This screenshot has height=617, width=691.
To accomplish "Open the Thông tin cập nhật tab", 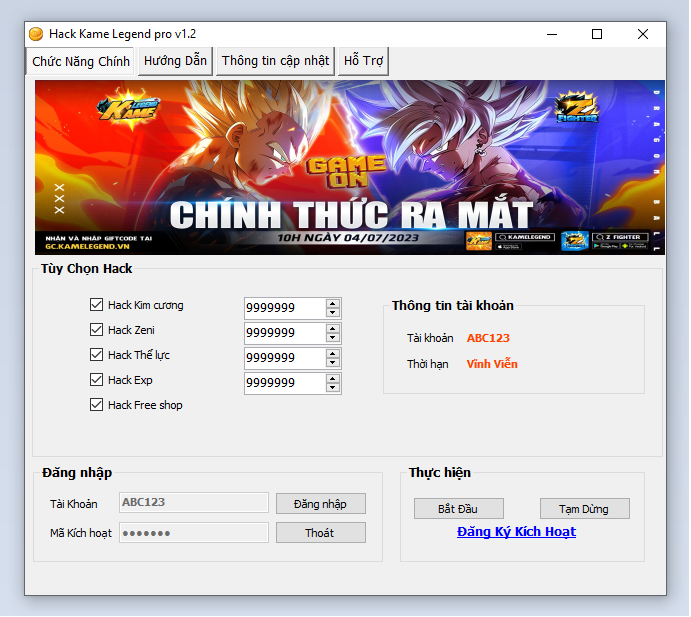I will tap(275, 61).
